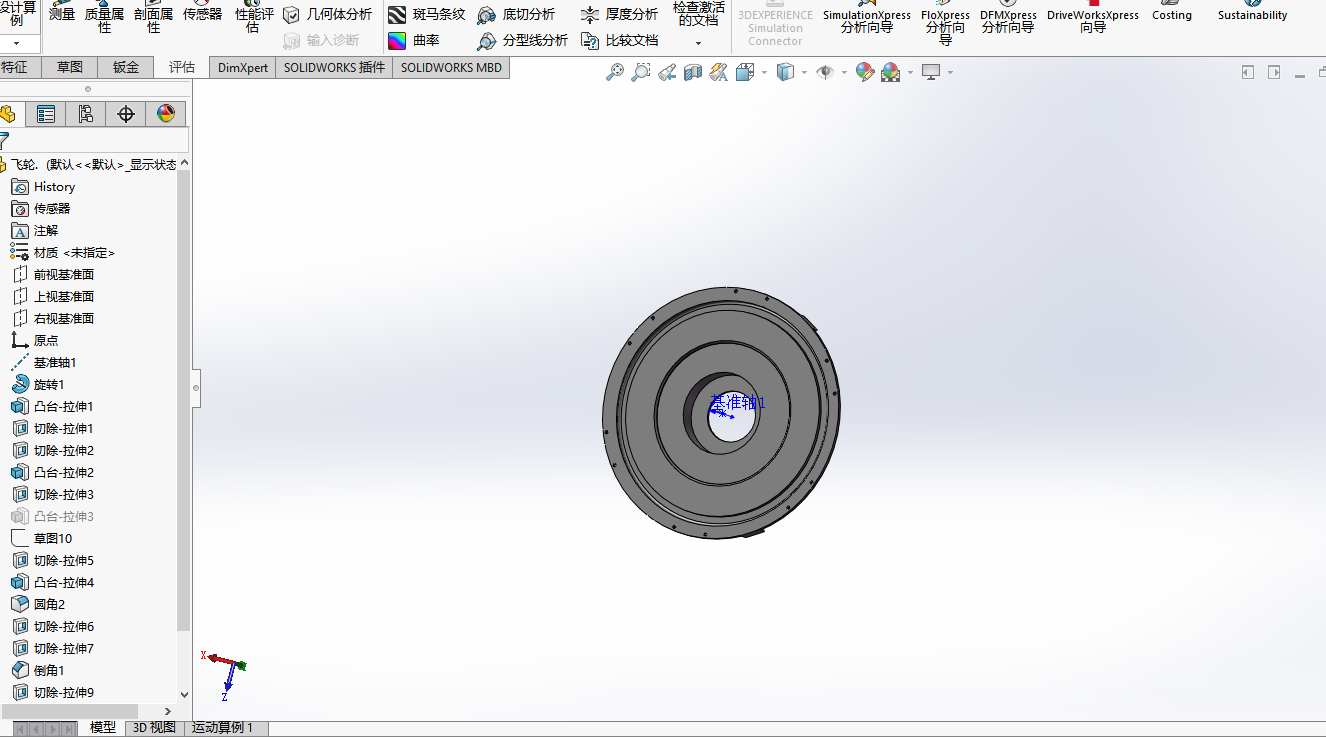Open 分型线分析 parting line analysis

pos(523,41)
